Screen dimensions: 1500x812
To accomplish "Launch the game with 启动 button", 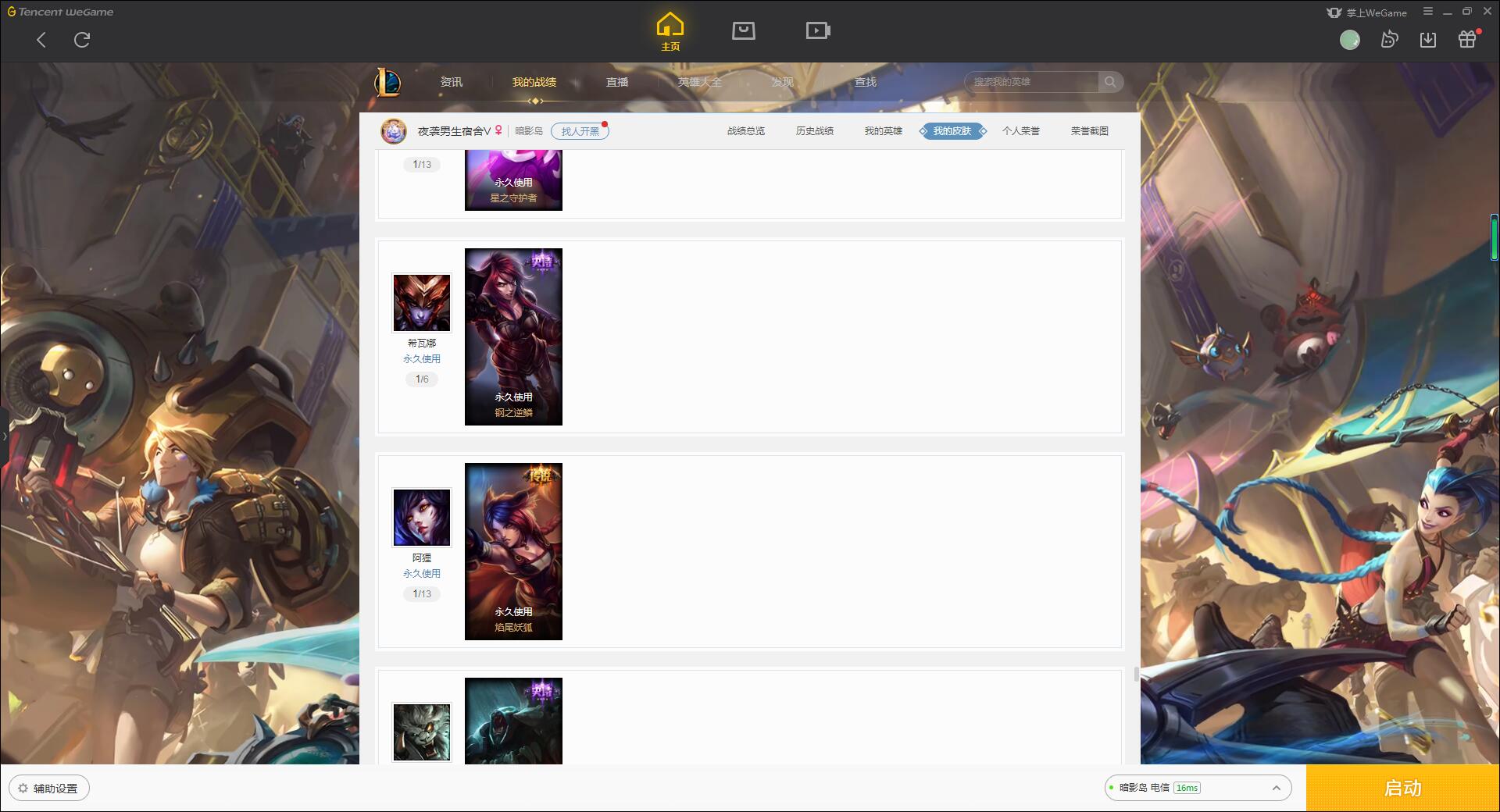I will click(1403, 788).
